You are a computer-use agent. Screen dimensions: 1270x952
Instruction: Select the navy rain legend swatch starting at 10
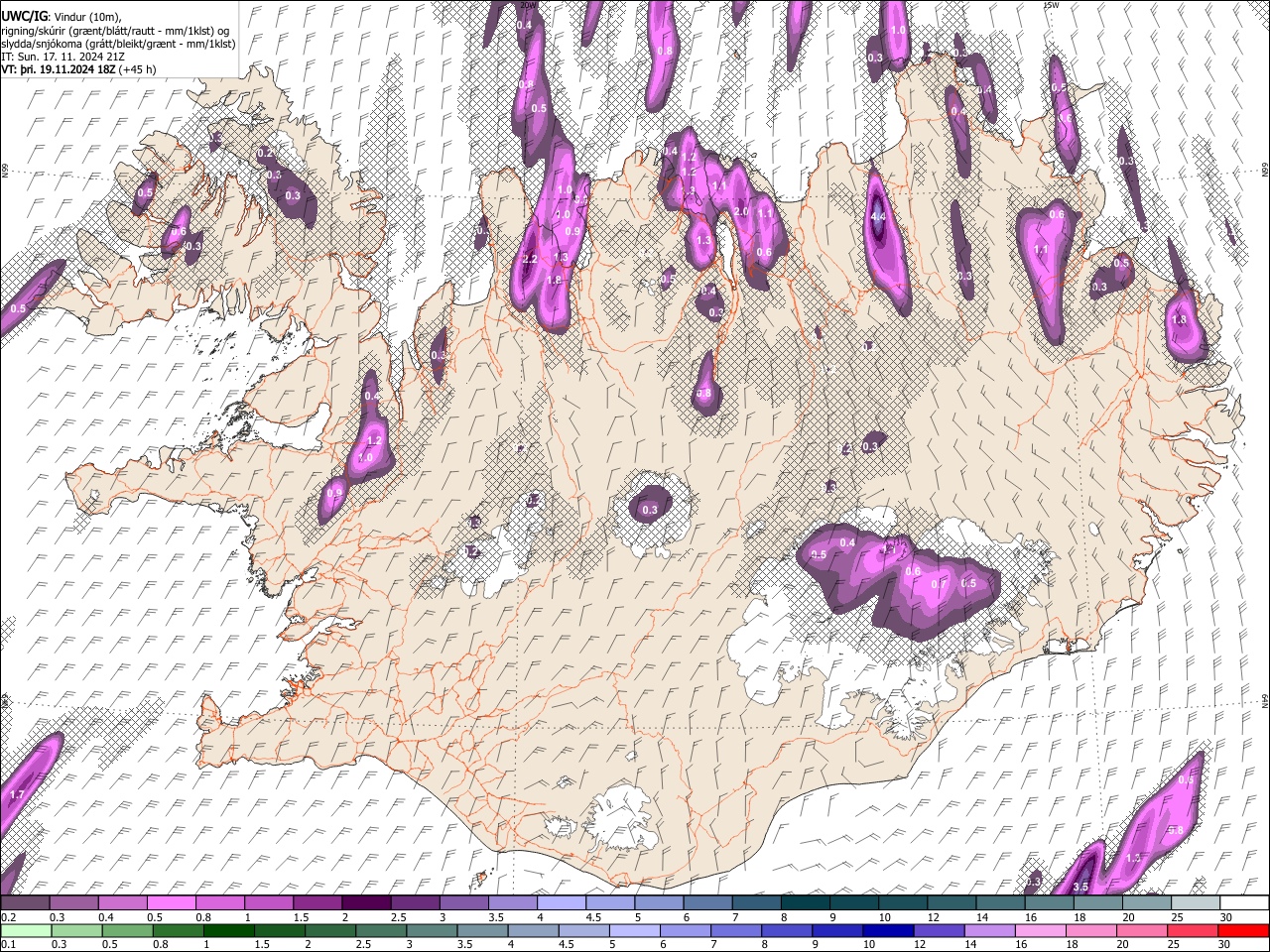[x=886, y=930]
